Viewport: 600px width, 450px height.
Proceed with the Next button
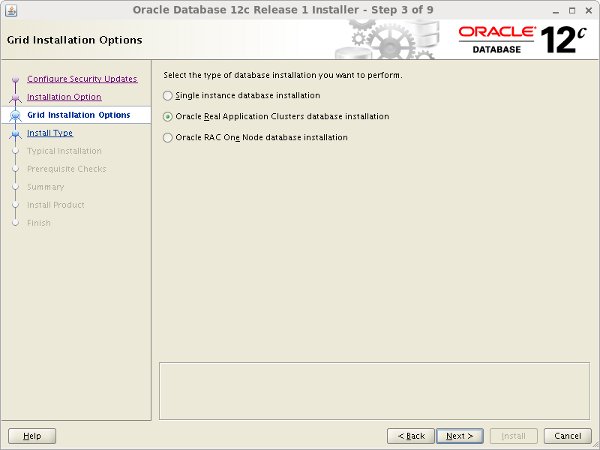[460, 436]
